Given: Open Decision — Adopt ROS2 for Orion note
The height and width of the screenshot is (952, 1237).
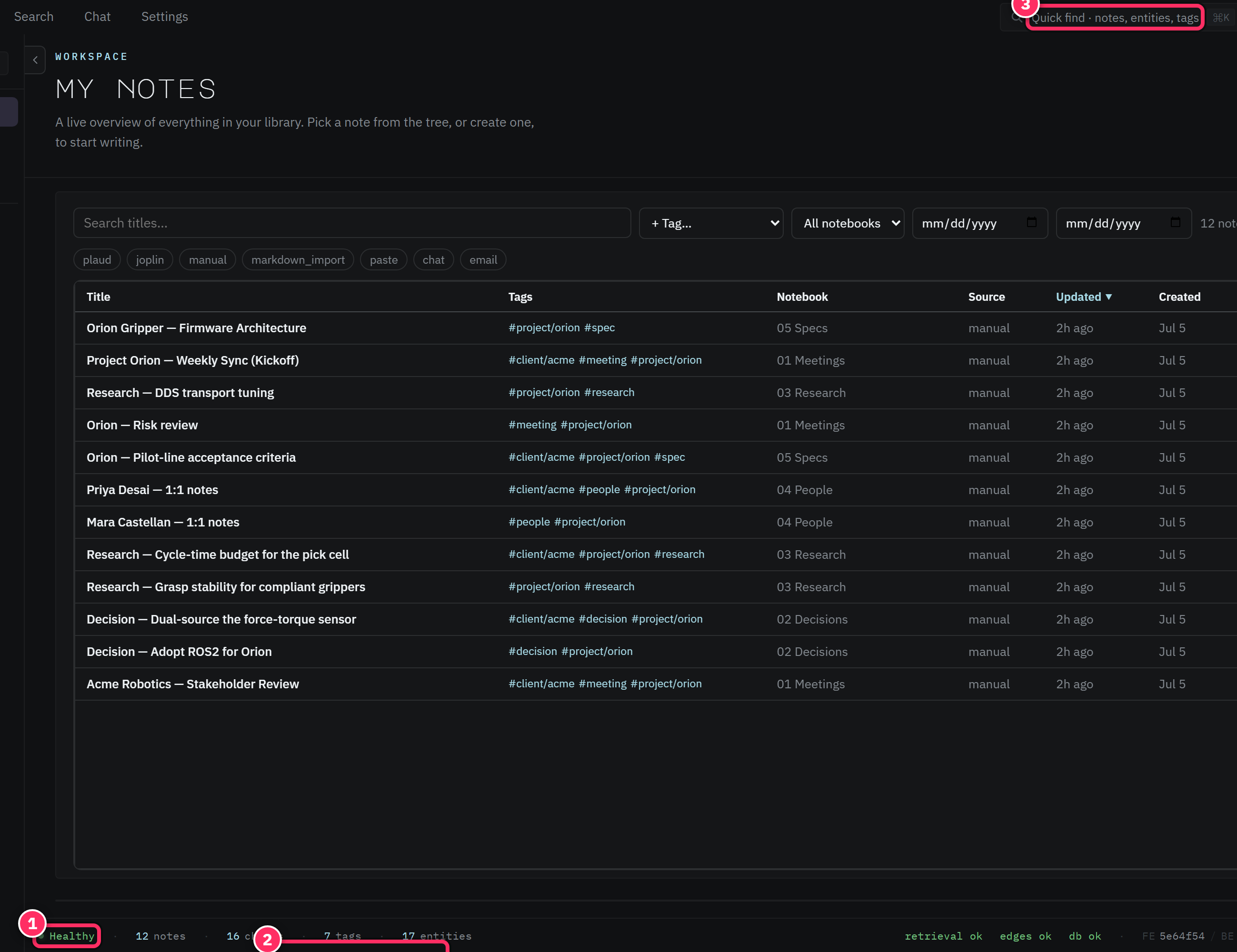Looking at the screenshot, I should pos(179,651).
